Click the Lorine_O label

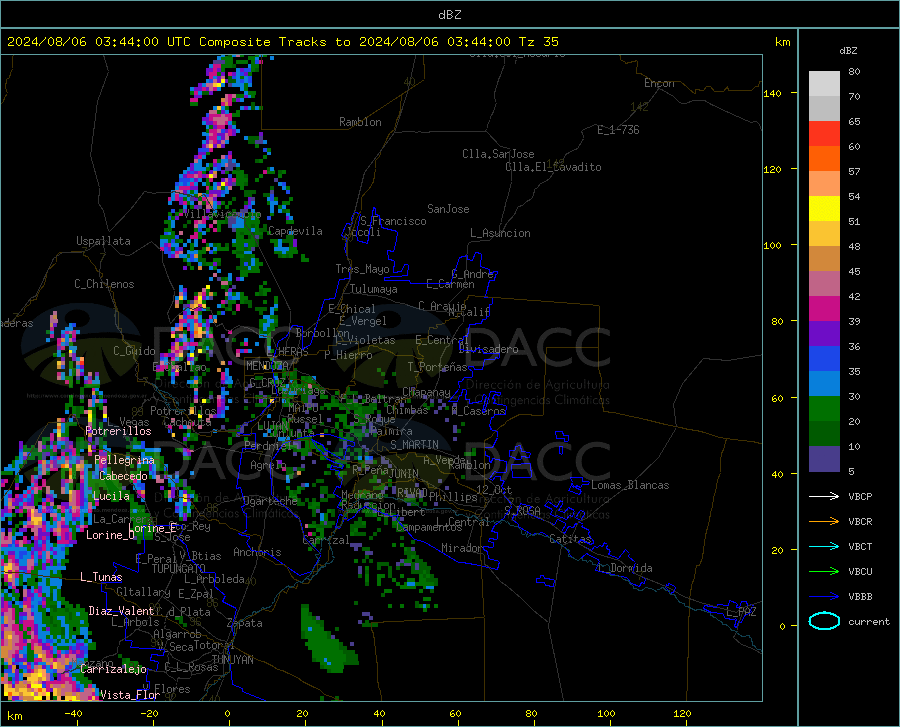tap(111, 535)
